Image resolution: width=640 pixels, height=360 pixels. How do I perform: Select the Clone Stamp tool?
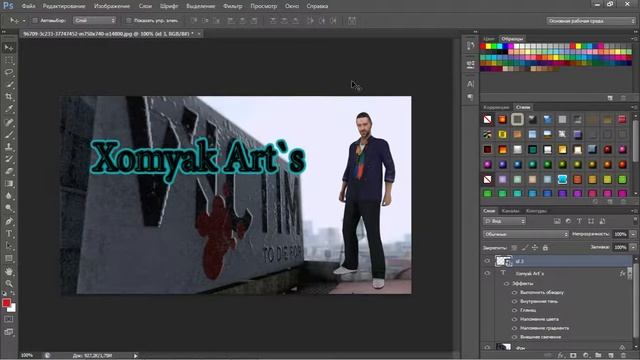pos(9,147)
